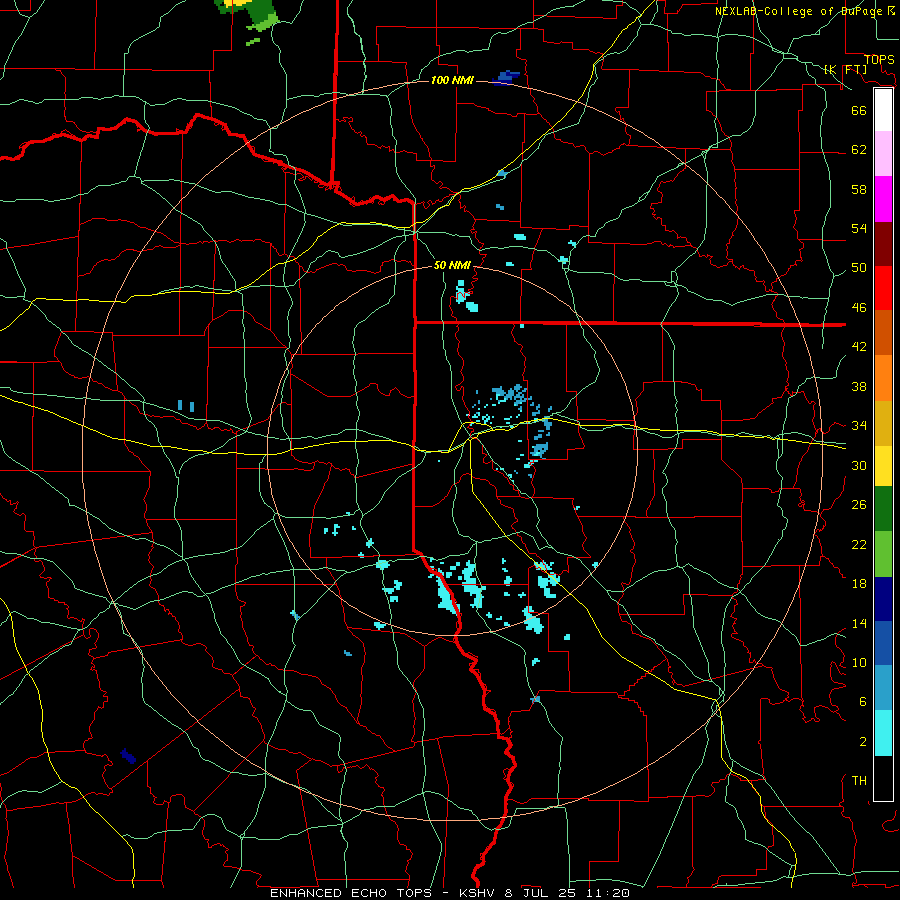The height and width of the screenshot is (900, 900).
Task: Pick the 2 legend value
Action: (863, 742)
